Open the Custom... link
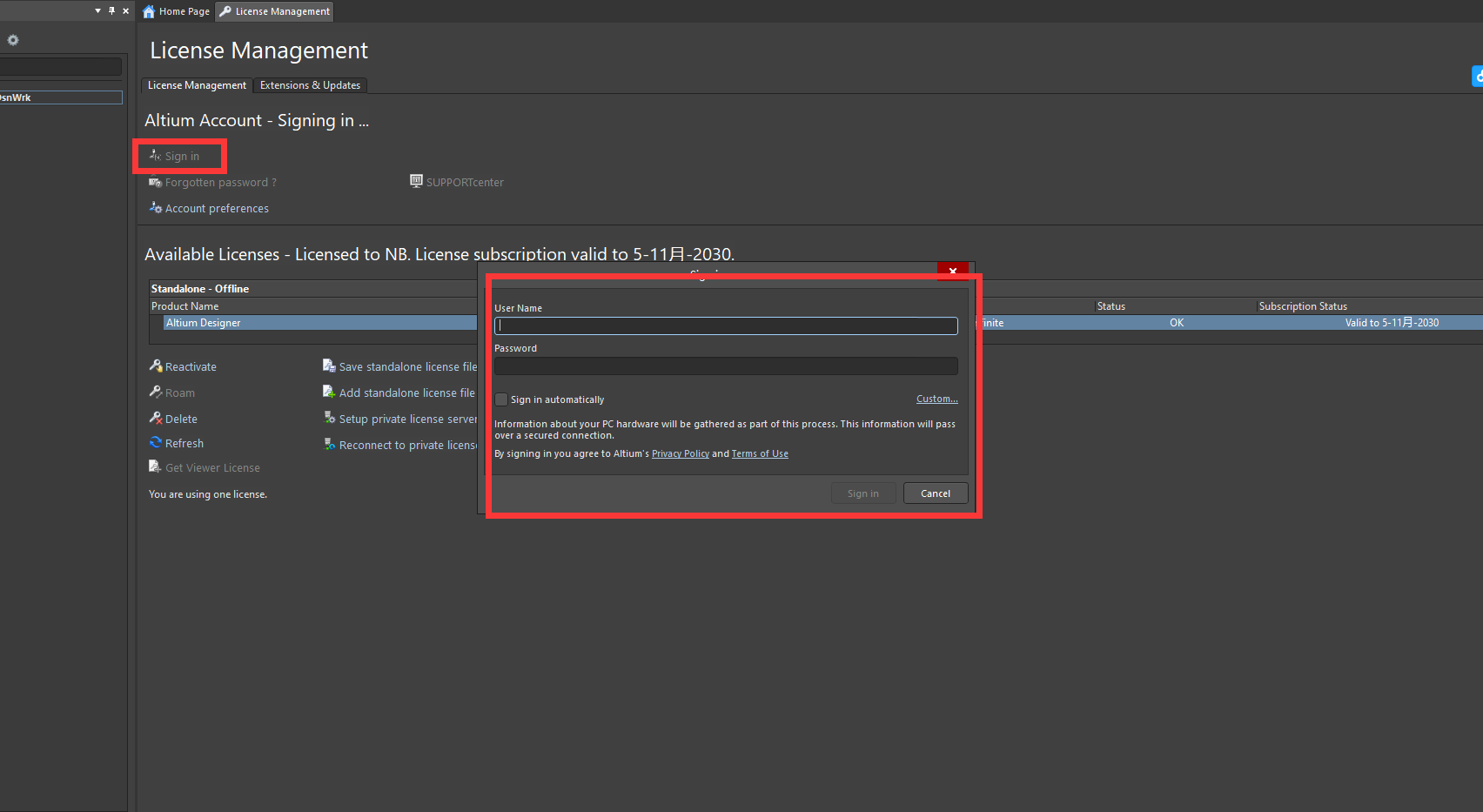 (936, 399)
